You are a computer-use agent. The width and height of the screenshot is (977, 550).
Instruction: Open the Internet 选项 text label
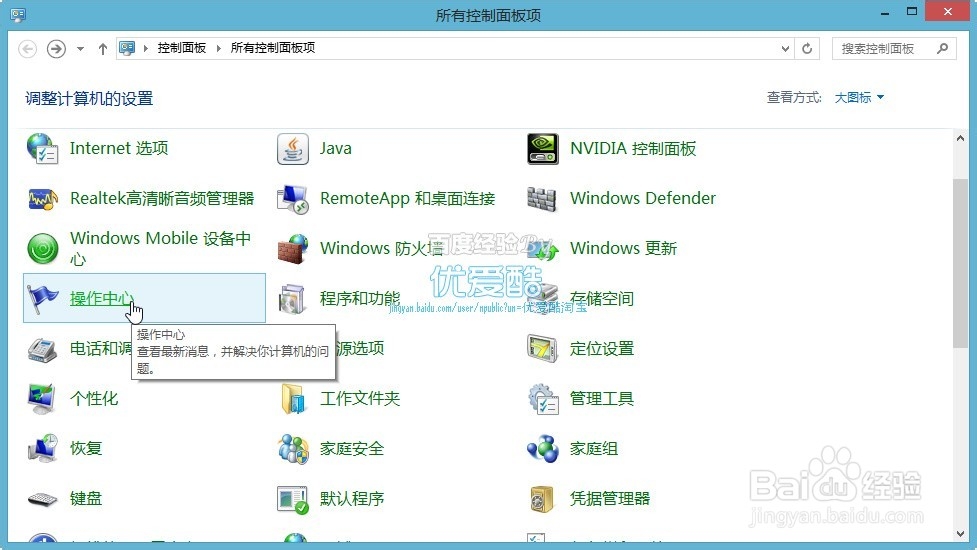118,148
